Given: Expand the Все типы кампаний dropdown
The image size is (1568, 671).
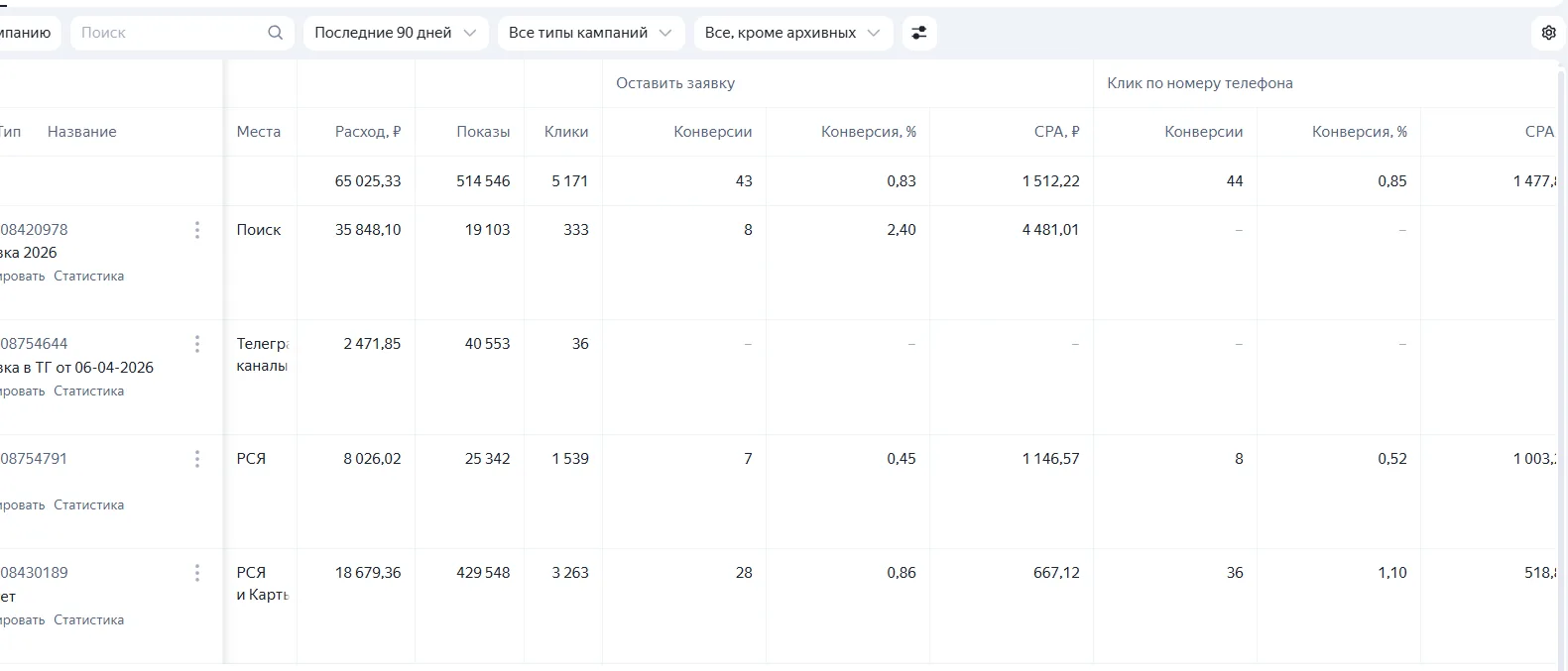Looking at the screenshot, I should [590, 33].
